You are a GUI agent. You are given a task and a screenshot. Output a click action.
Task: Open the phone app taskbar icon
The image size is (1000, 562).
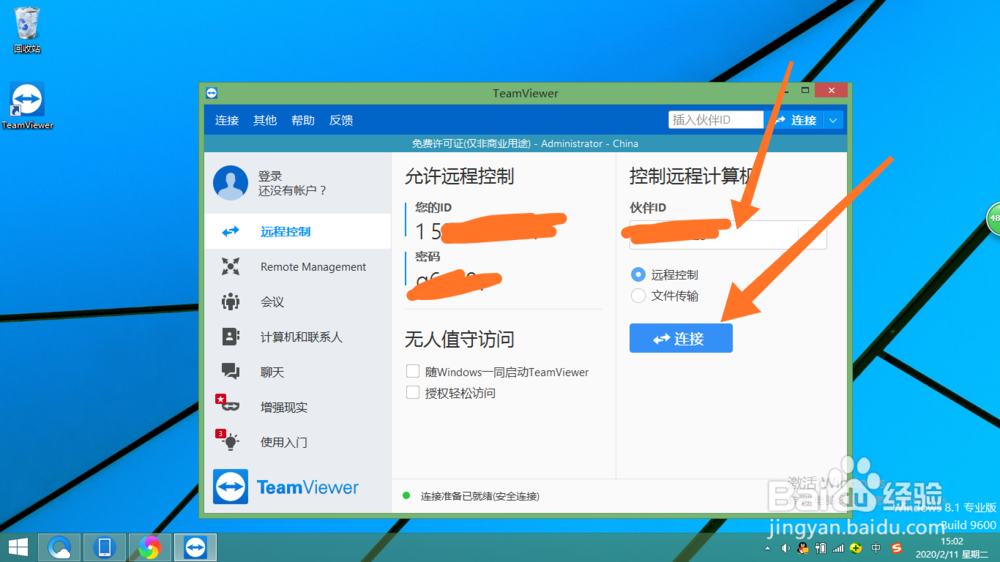pyautogui.click(x=105, y=547)
